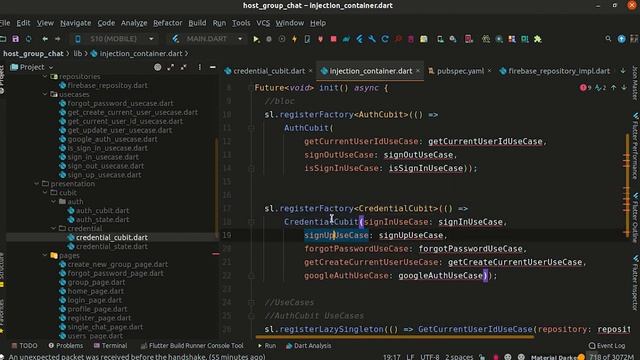Select auth_cubit.dart in project tree

tap(102, 211)
